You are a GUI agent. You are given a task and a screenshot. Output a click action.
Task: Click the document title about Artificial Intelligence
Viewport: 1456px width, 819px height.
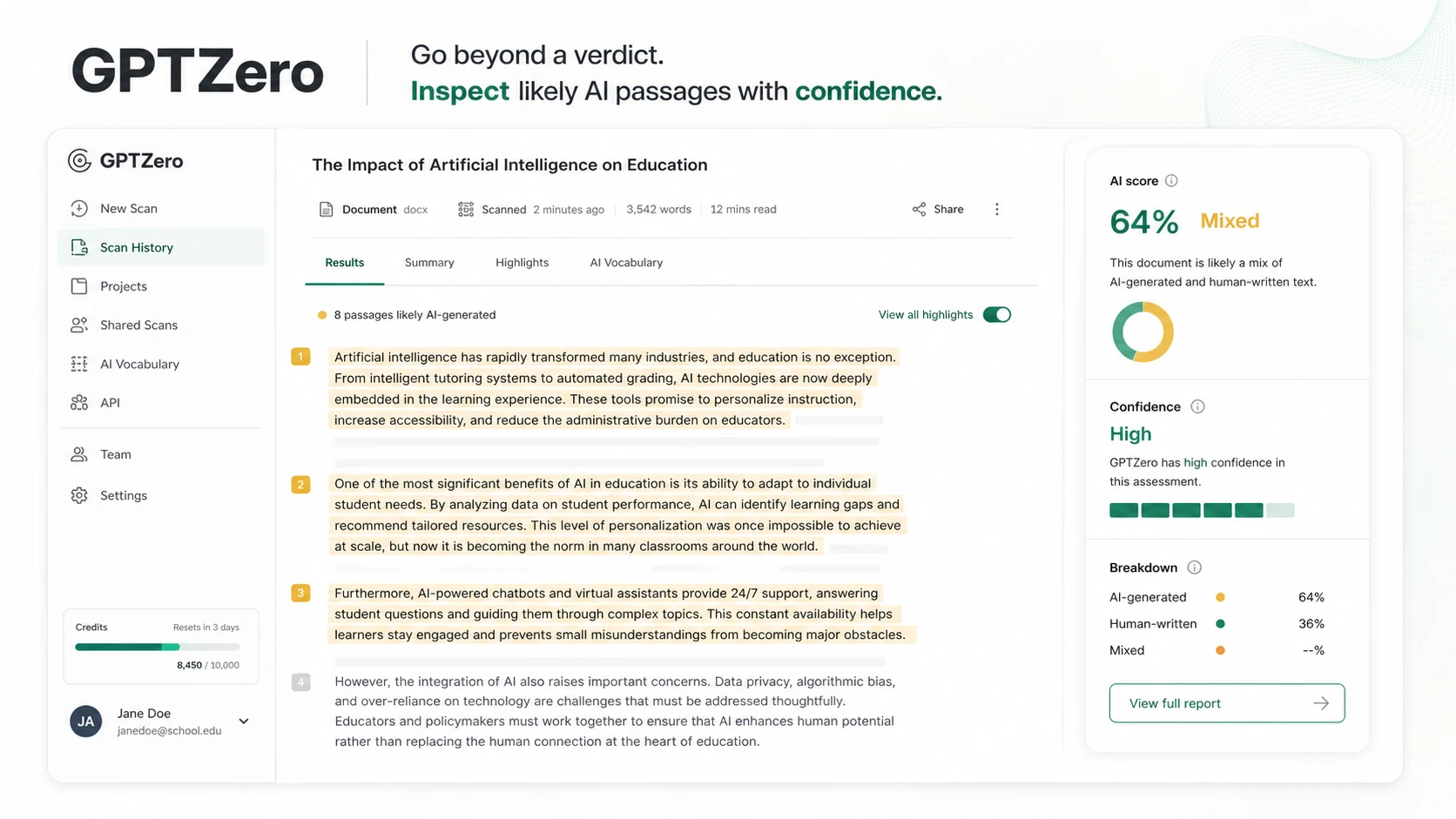pyautogui.click(x=509, y=164)
